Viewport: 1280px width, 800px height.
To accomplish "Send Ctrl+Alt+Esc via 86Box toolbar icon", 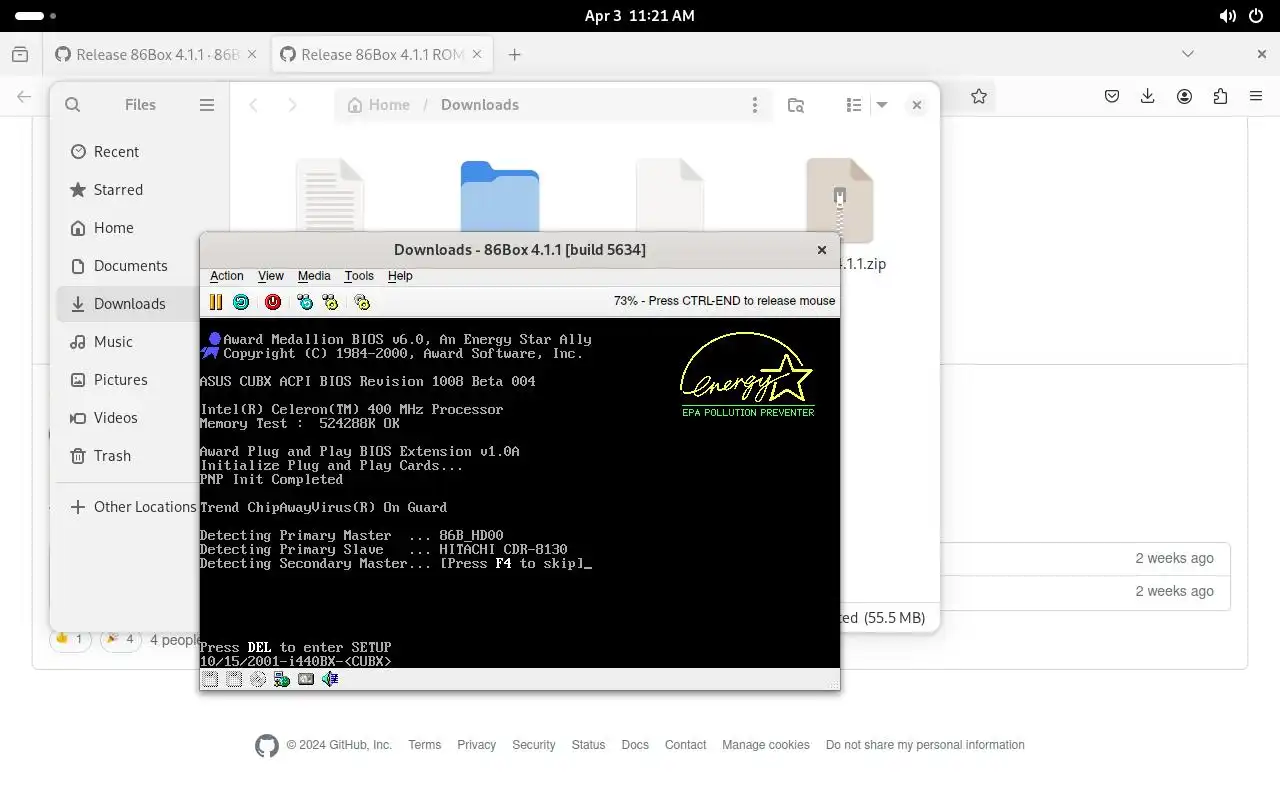I will click(330, 302).
